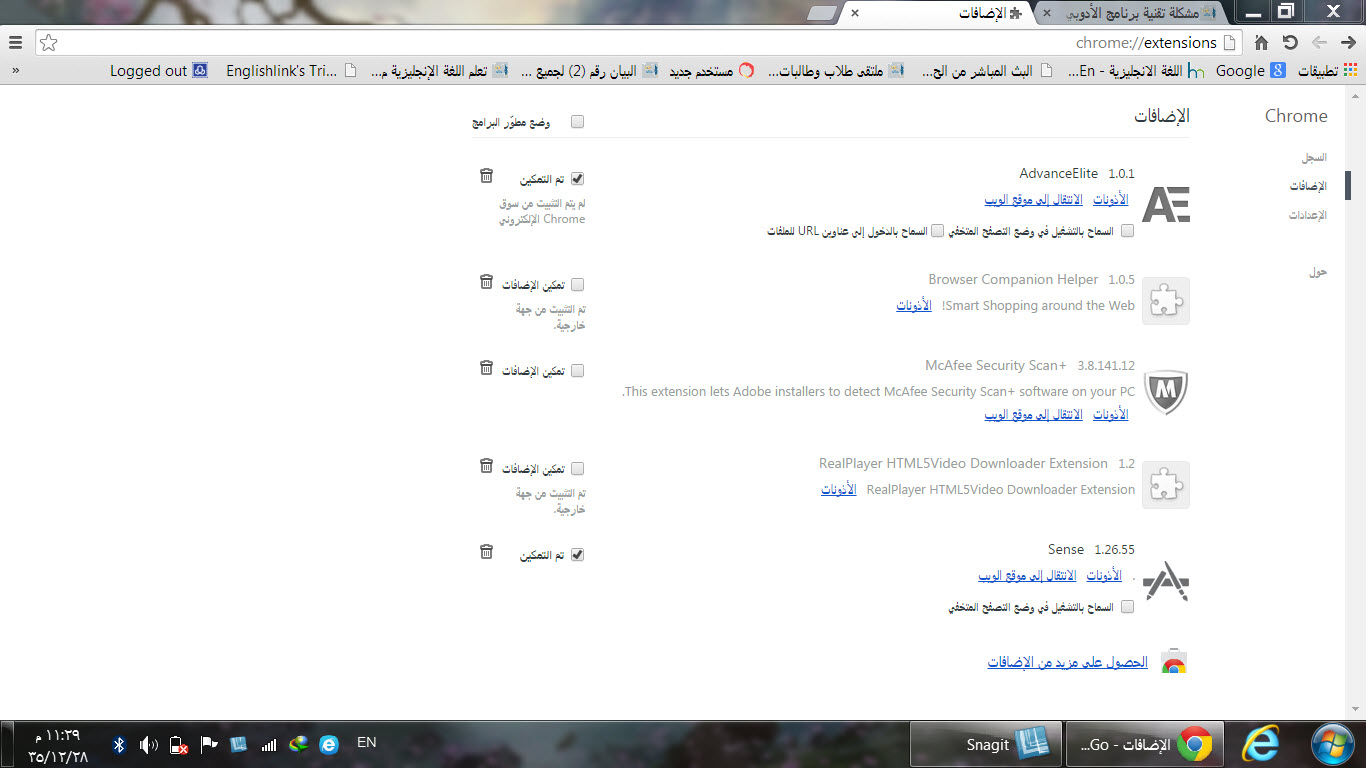Click the Sense extension logo icon

[1166, 581]
